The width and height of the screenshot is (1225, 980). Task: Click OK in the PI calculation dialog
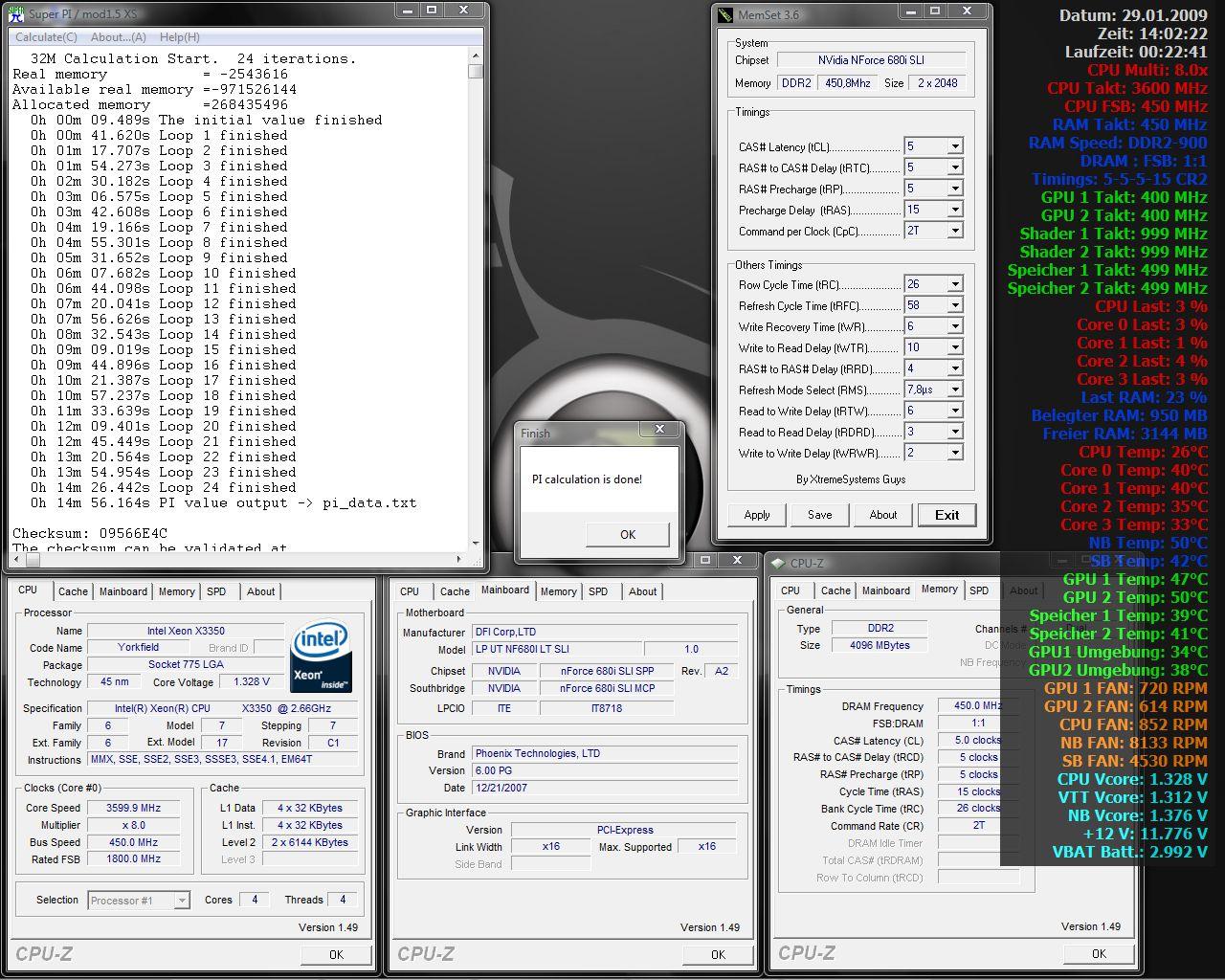628,534
